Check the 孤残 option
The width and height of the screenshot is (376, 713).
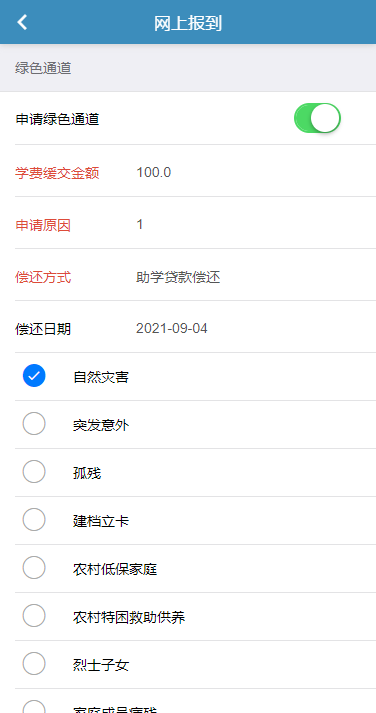[x=34, y=472]
